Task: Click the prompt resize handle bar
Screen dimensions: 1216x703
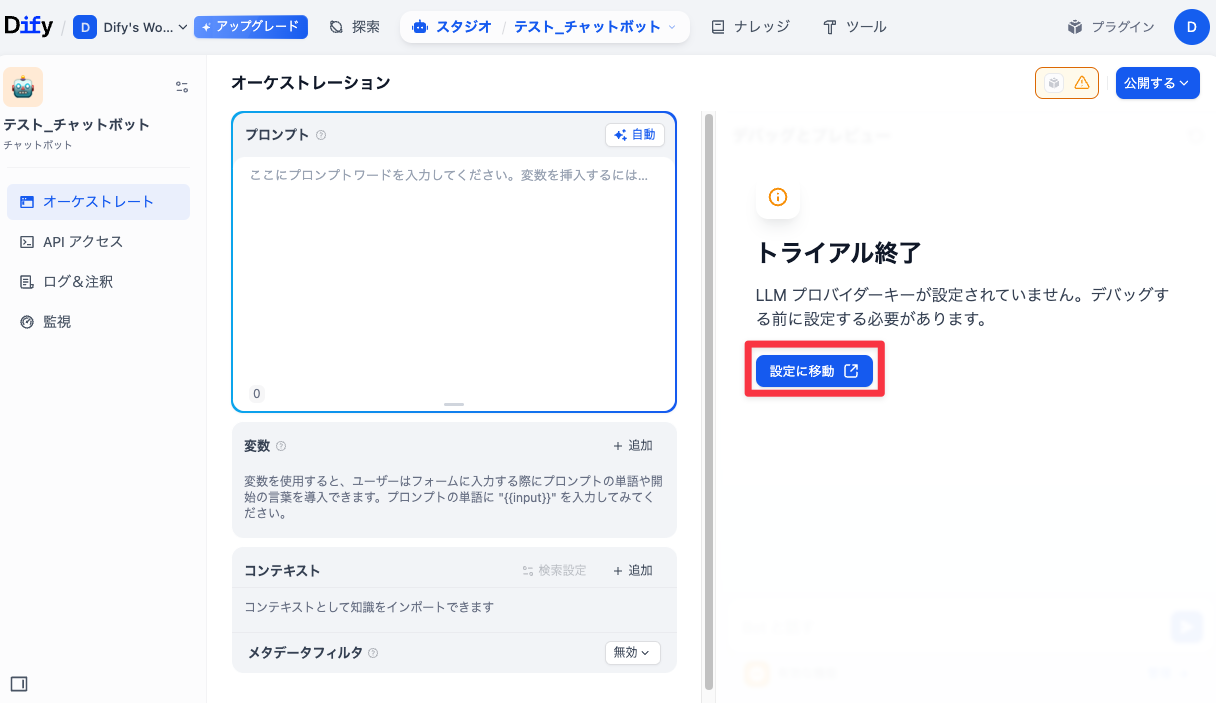Action: click(x=454, y=404)
